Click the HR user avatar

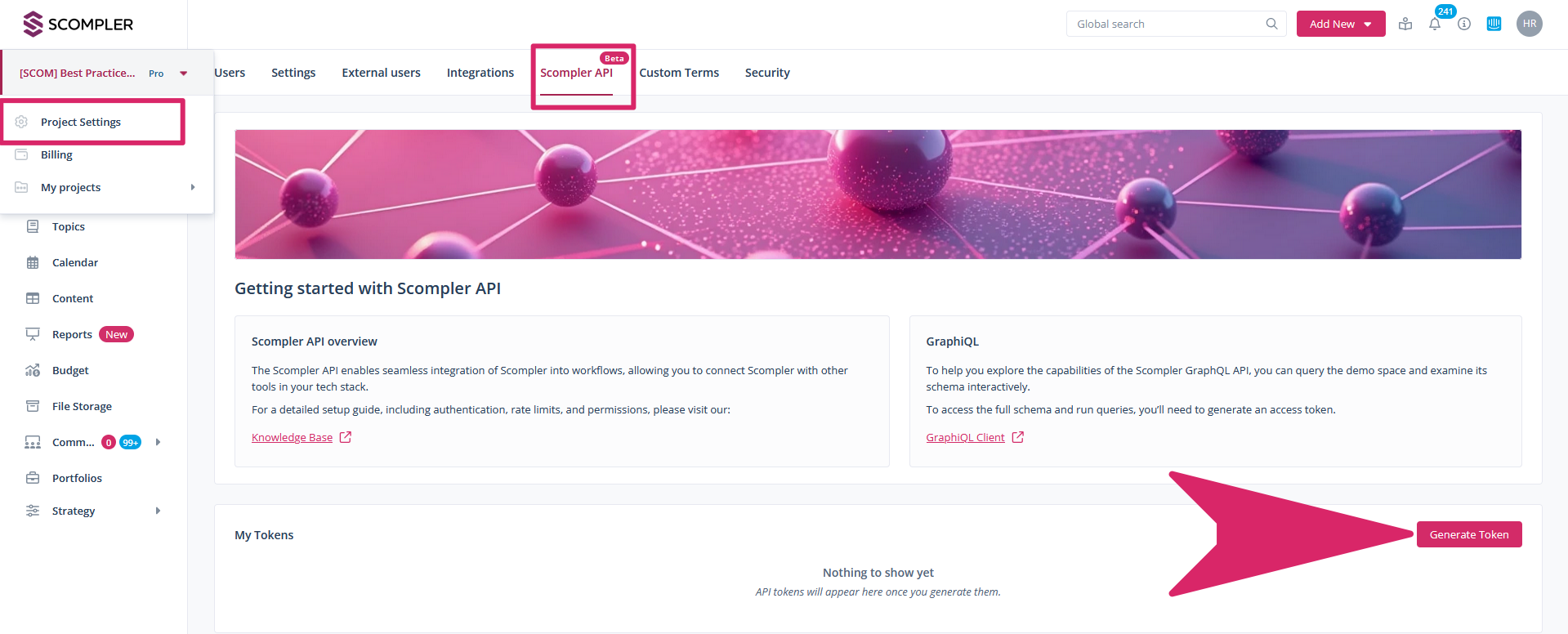pos(1529,25)
